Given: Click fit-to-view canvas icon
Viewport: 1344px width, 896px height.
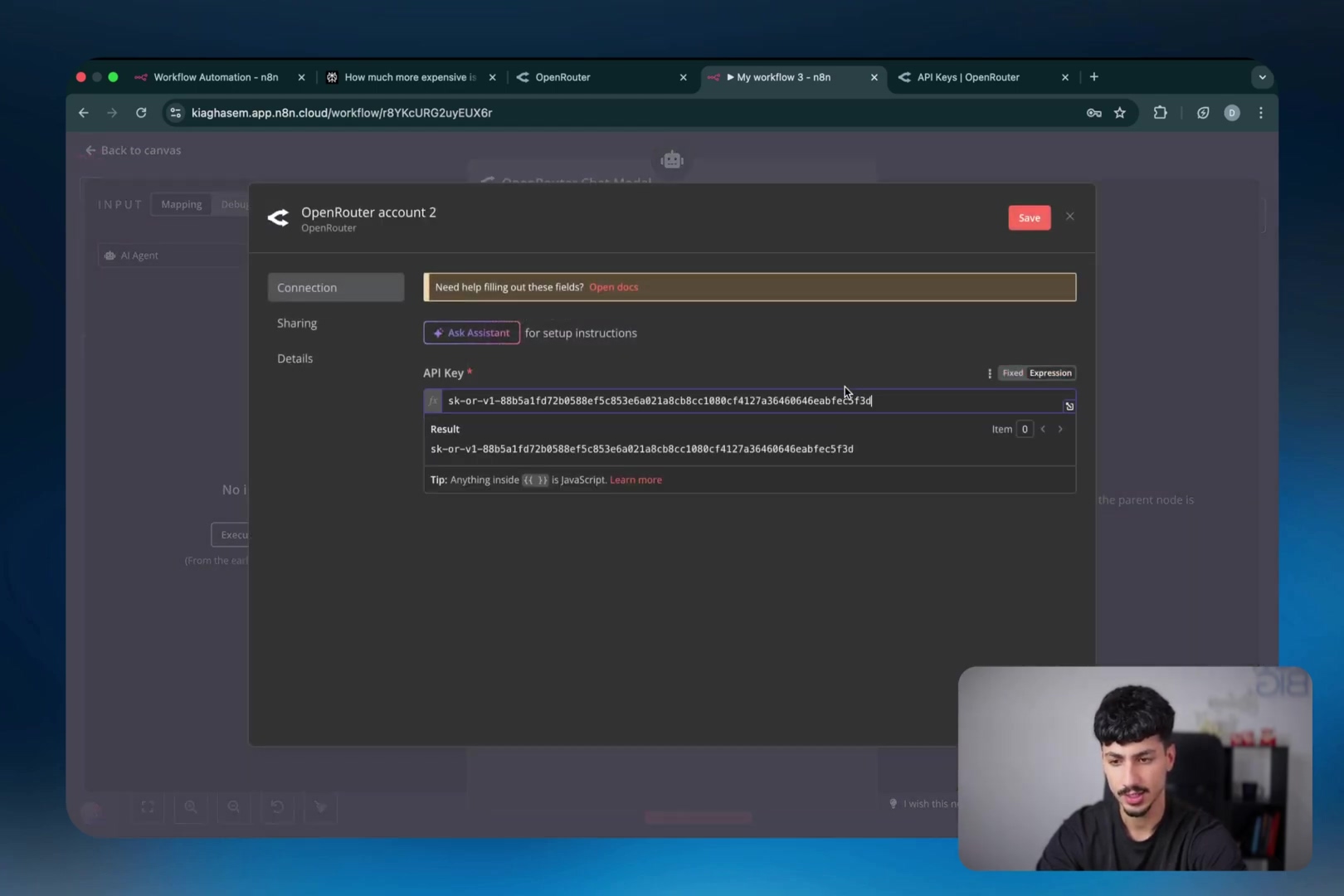Looking at the screenshot, I should 148,807.
